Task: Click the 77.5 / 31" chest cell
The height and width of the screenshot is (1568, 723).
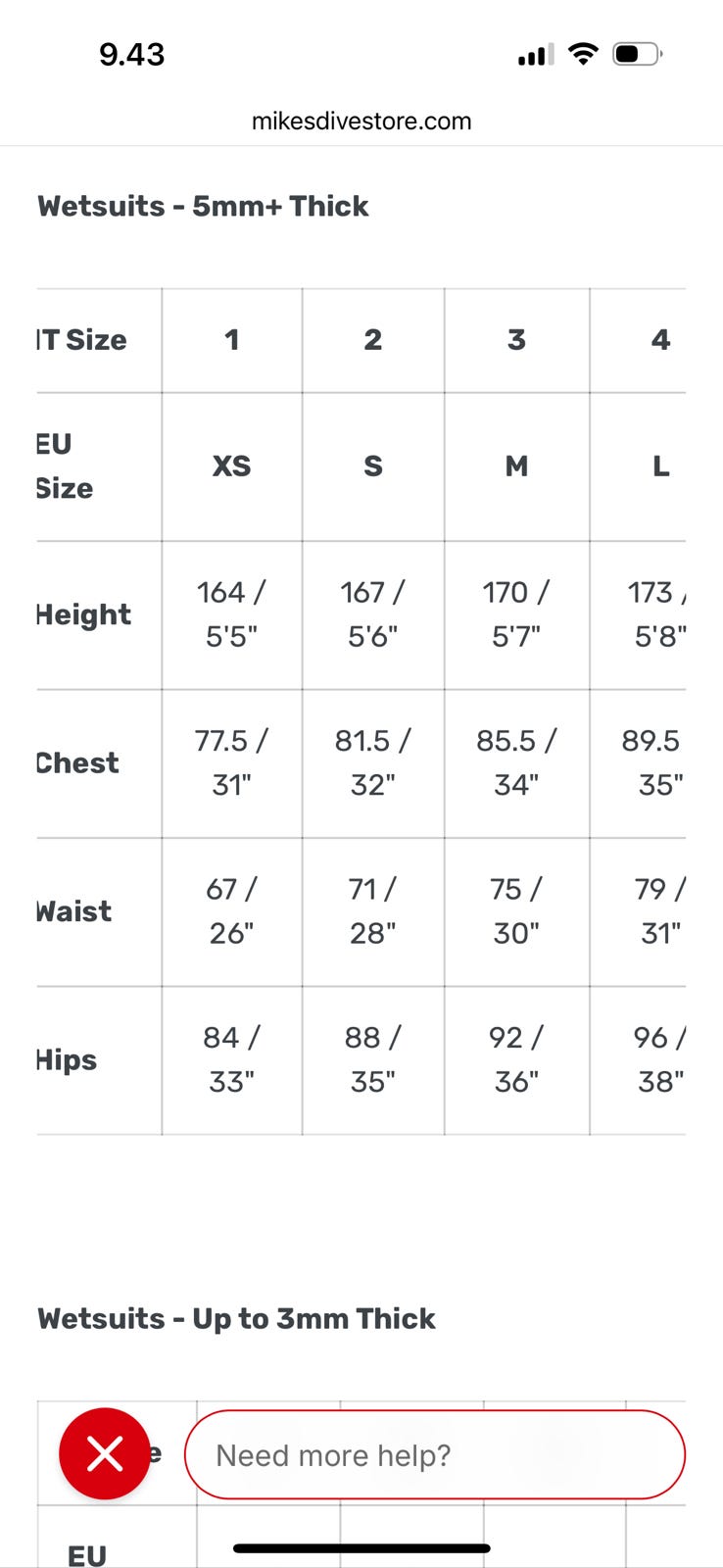Action: pos(231,762)
